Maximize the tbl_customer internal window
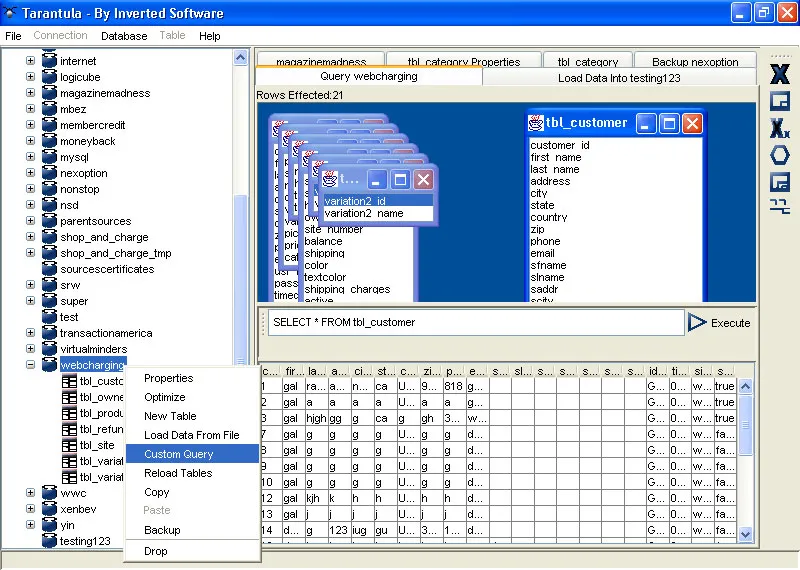Screen dimensions: 800x570 click(x=669, y=123)
